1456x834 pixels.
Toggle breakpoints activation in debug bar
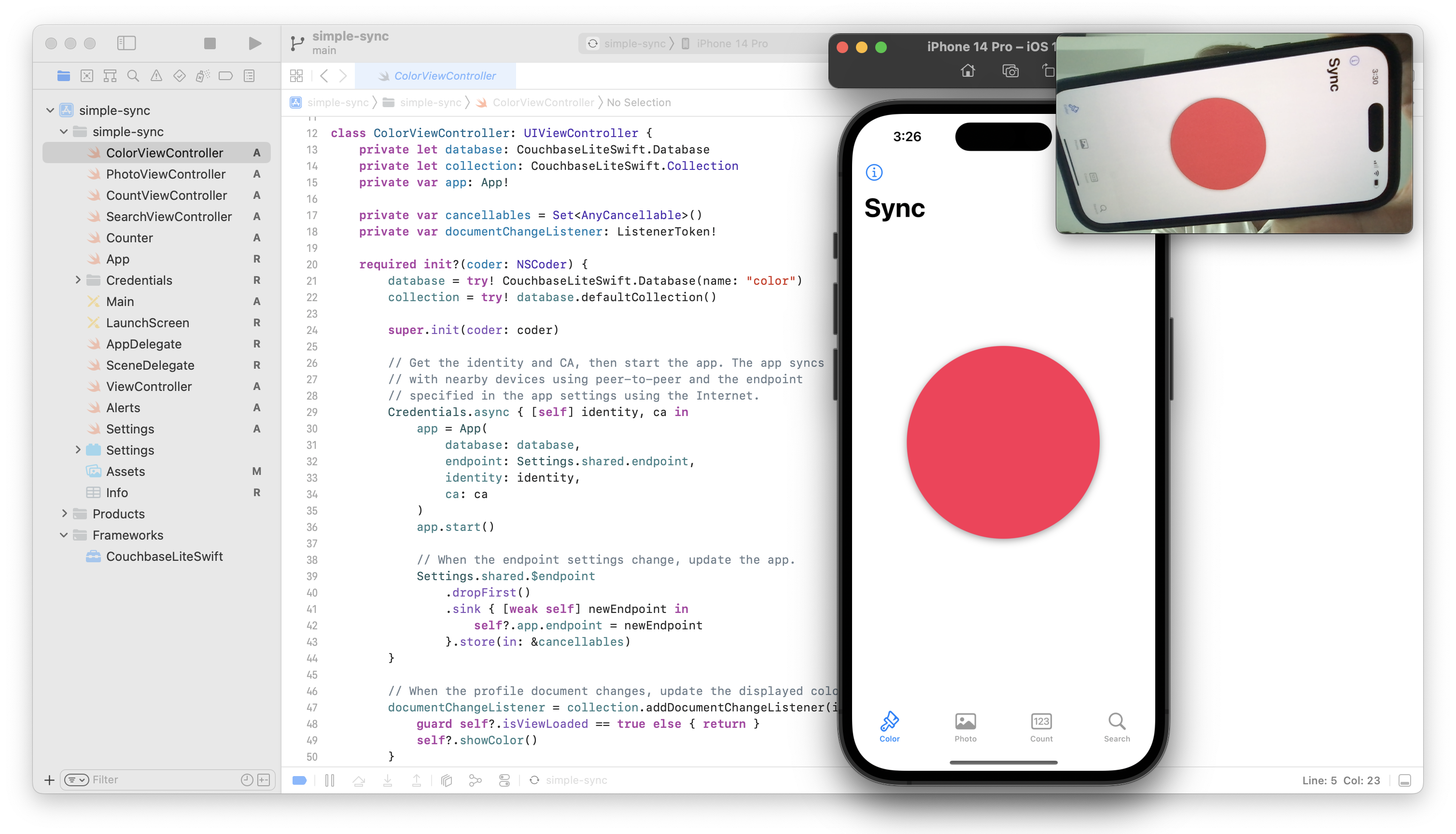click(x=300, y=780)
